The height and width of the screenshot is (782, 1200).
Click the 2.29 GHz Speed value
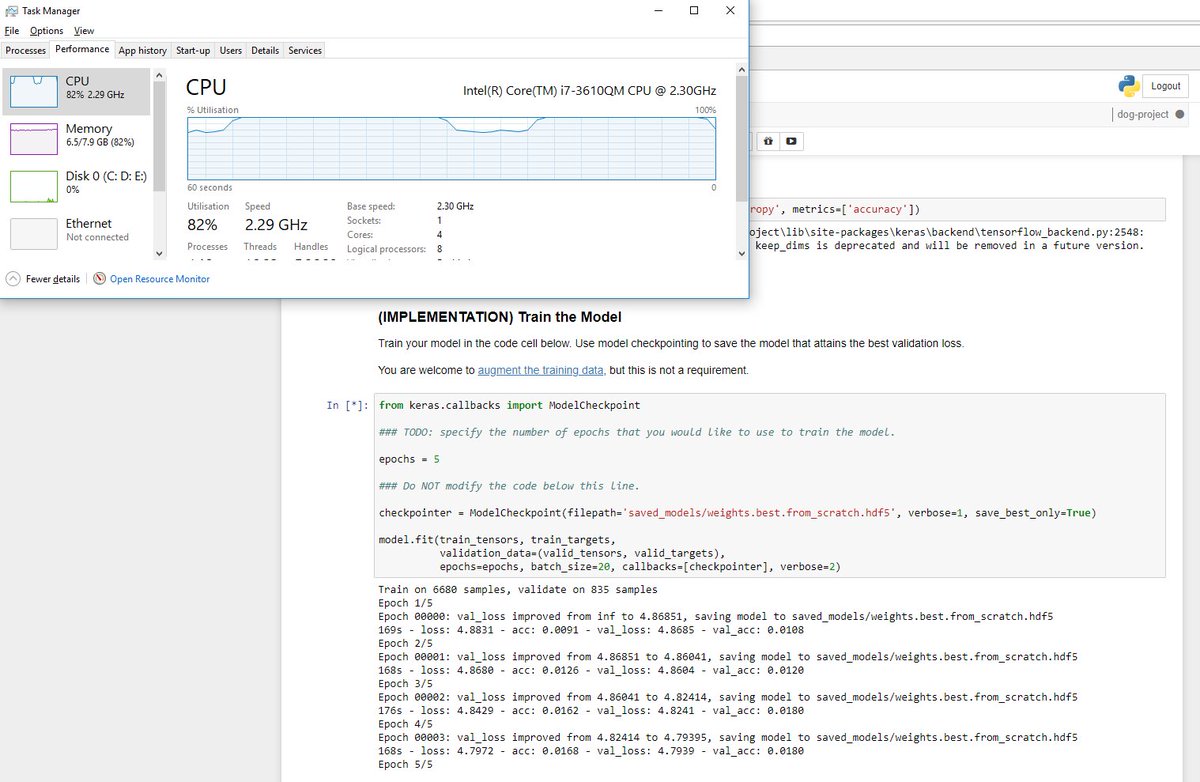[x=276, y=225]
